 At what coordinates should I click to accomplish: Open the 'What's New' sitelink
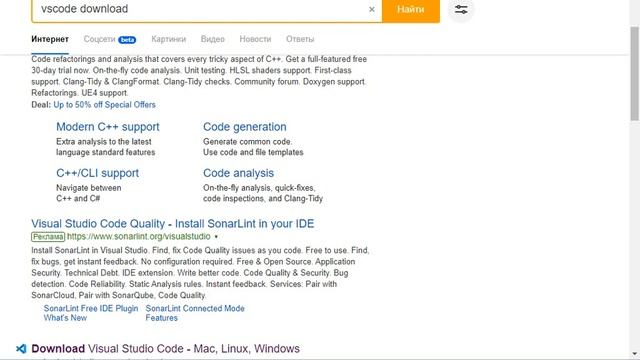click(65, 318)
